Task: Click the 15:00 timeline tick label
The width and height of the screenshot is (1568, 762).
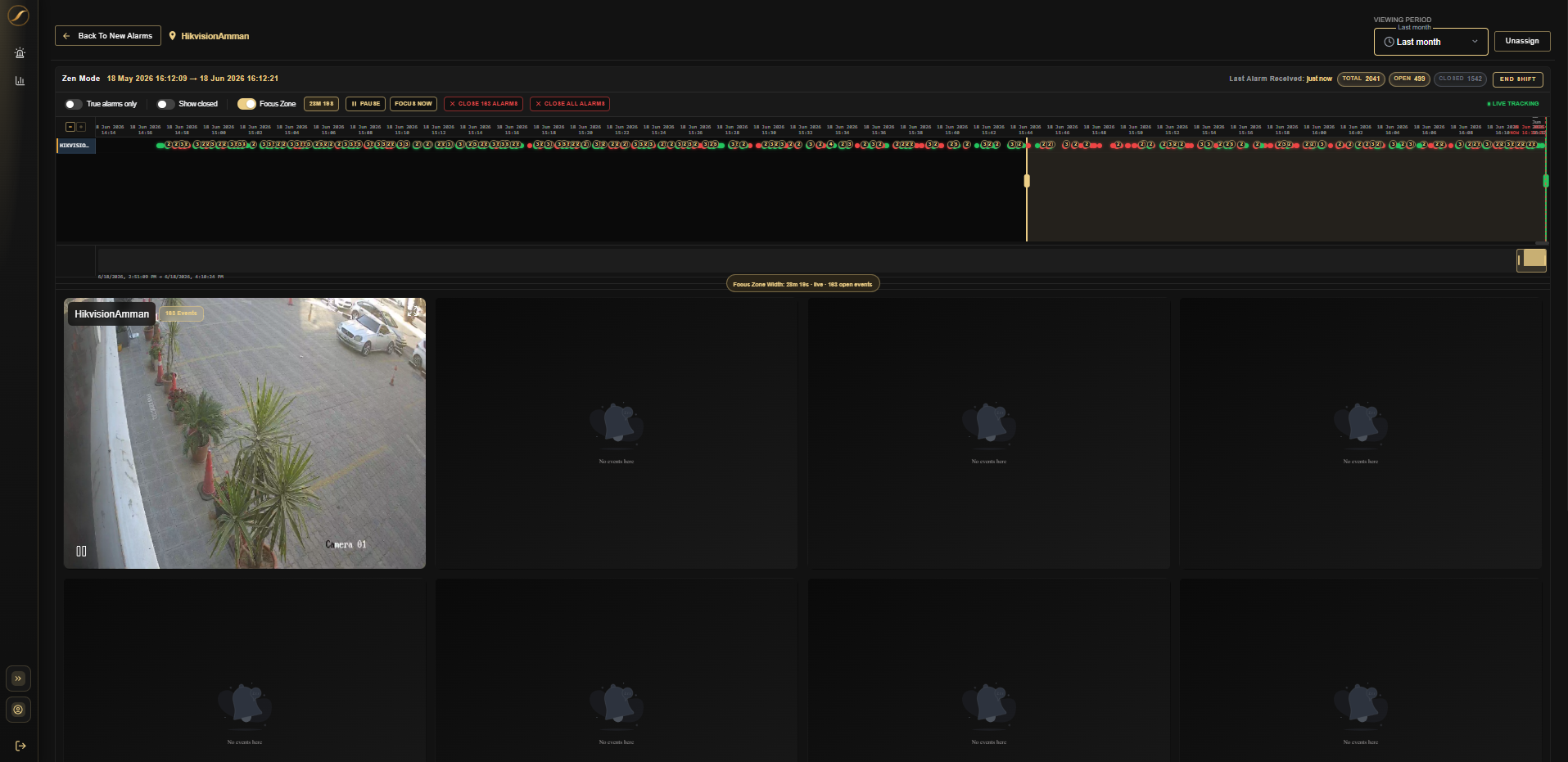Action: [219, 129]
